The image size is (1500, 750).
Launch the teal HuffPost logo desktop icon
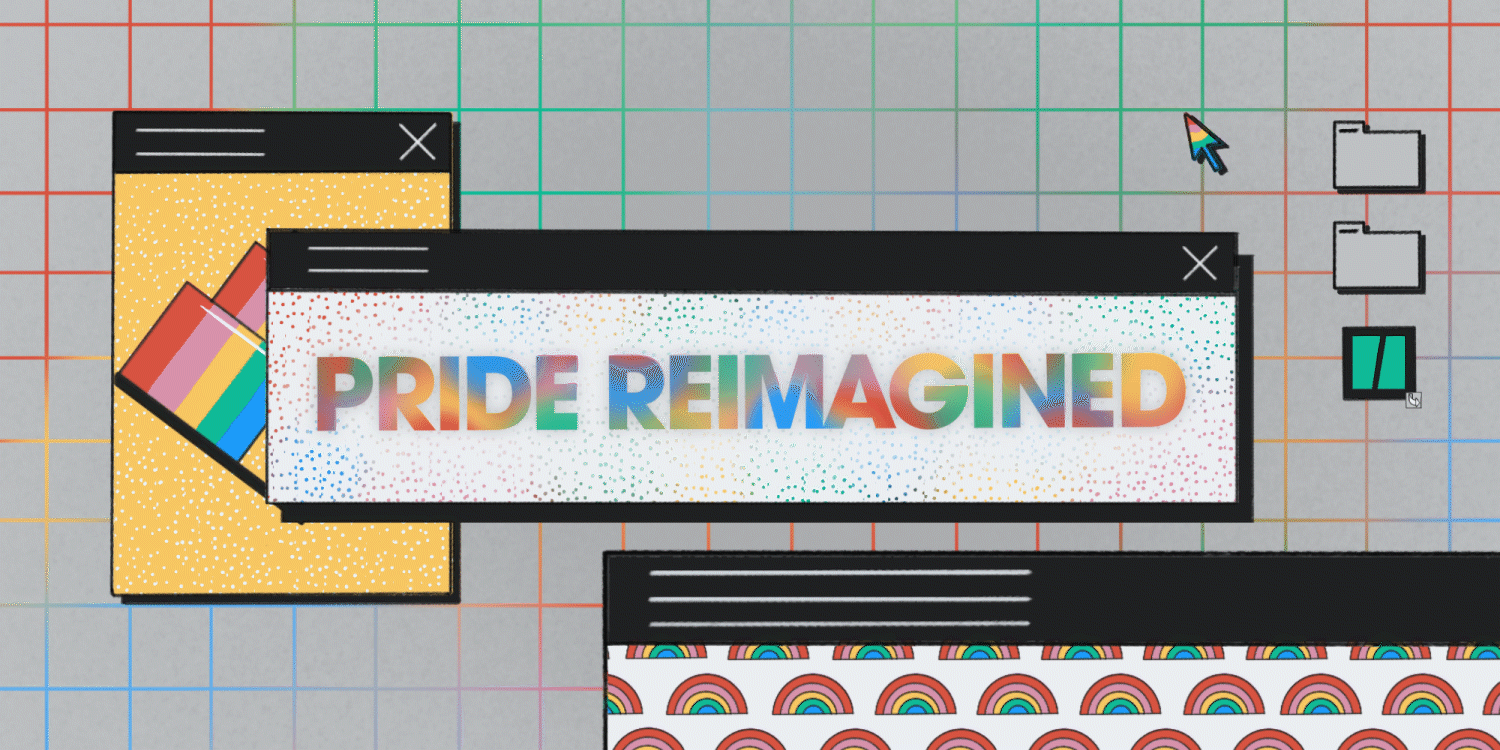(1378, 365)
